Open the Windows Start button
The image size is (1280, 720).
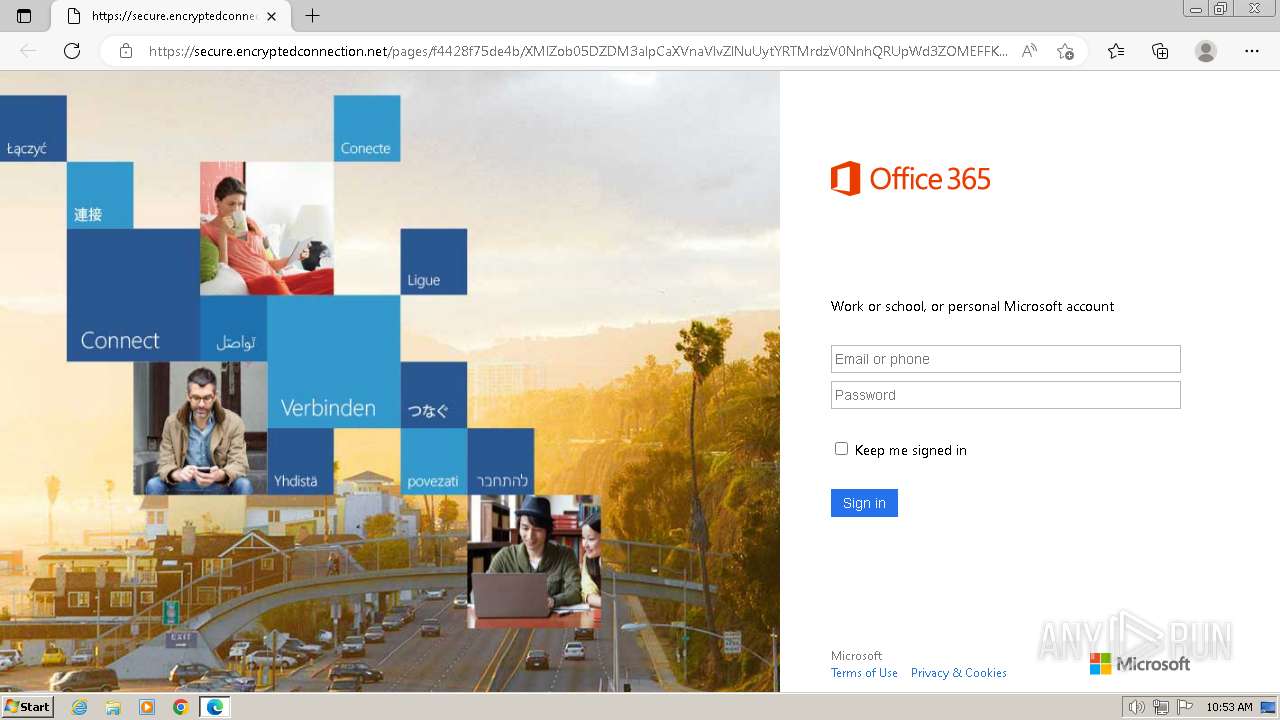point(27,707)
